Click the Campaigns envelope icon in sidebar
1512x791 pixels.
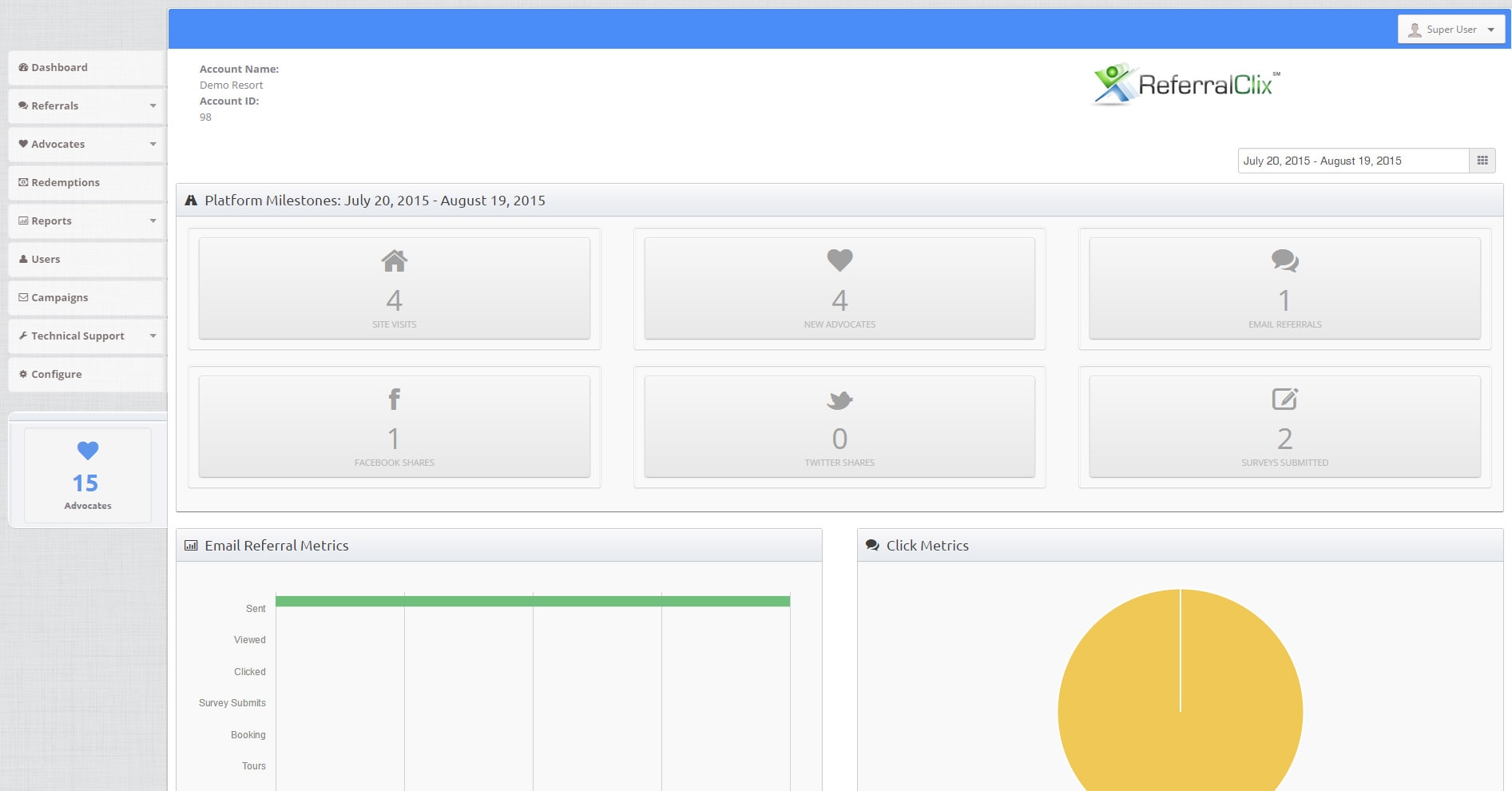pyautogui.click(x=23, y=298)
